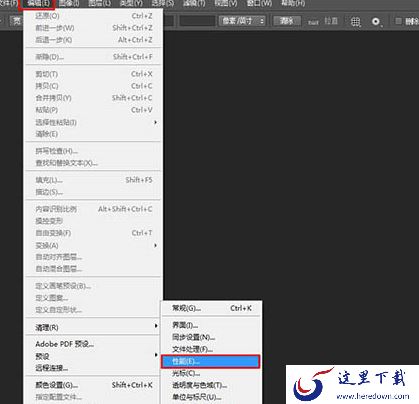
Task: Open the 编辑(E) menu in menu bar
Action: coord(38,4)
